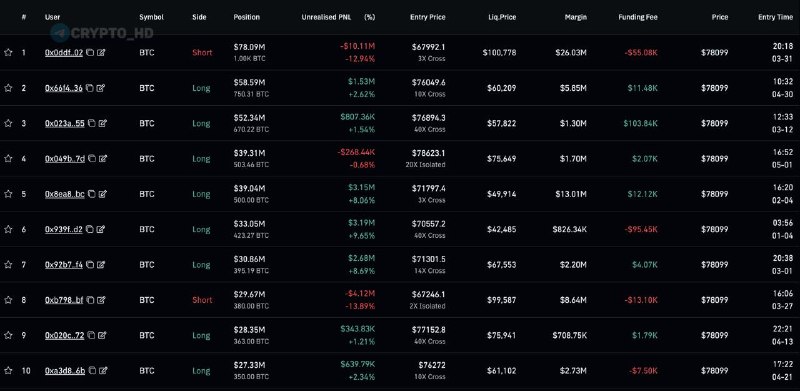The image size is (800, 391).
Task: Edit note for user 0x92b7..f4
Action: click(x=101, y=264)
